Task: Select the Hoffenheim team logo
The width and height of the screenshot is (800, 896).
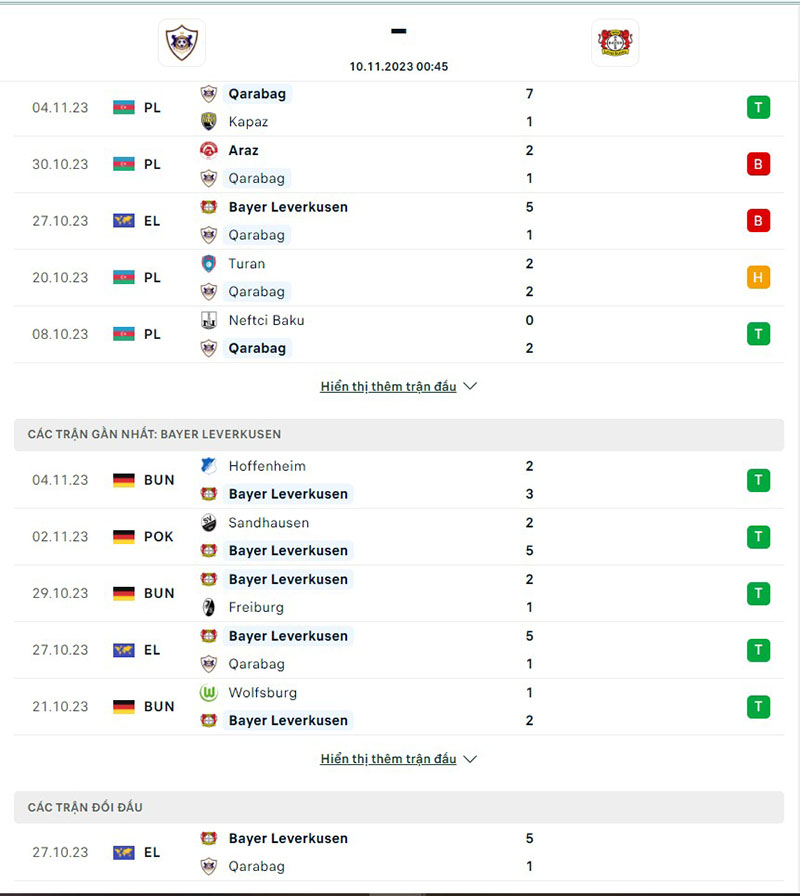Action: [x=210, y=466]
